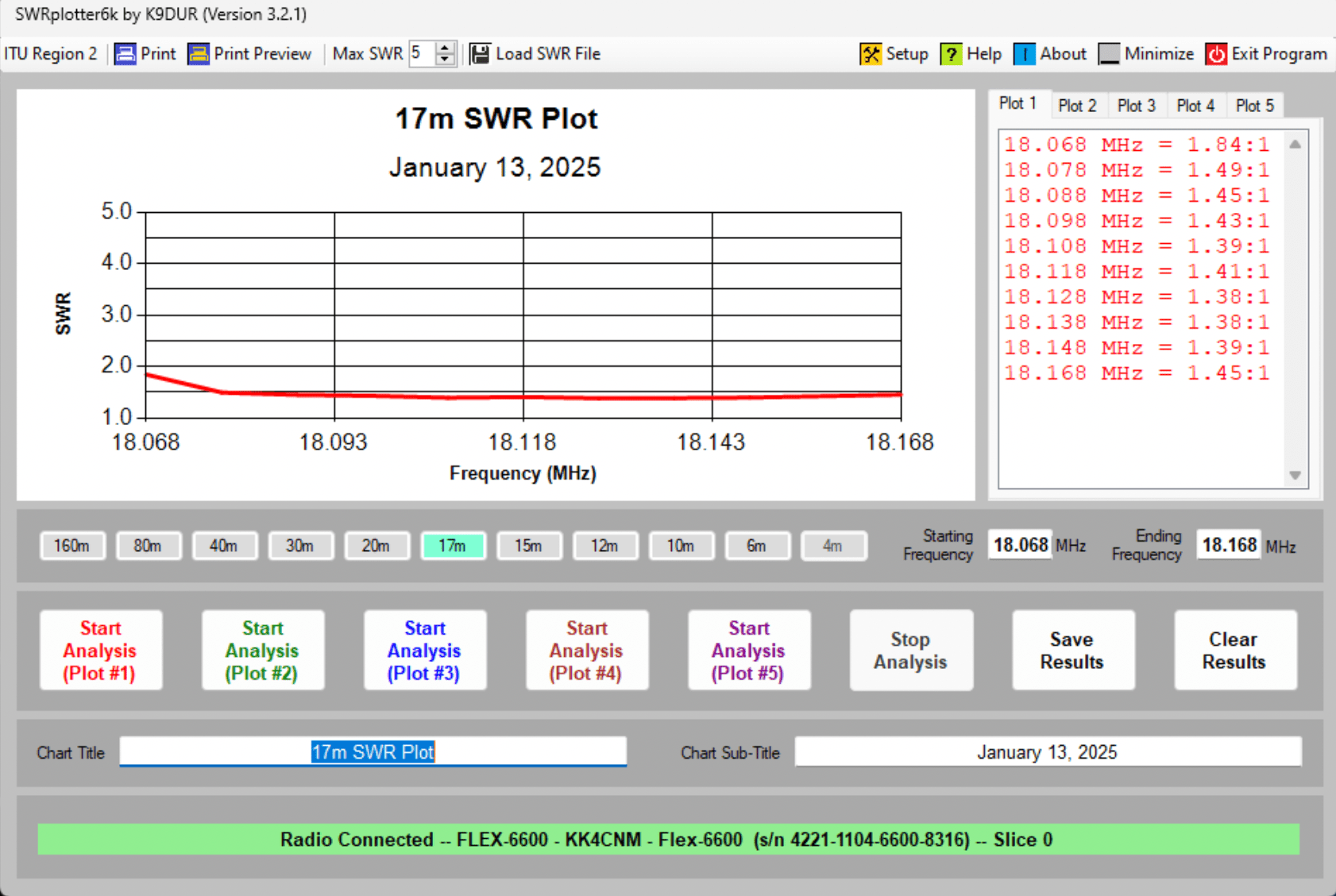The image size is (1336, 896).
Task: Click the 18.118 MHz = 1.41:1 result row
Action: tap(1137, 272)
